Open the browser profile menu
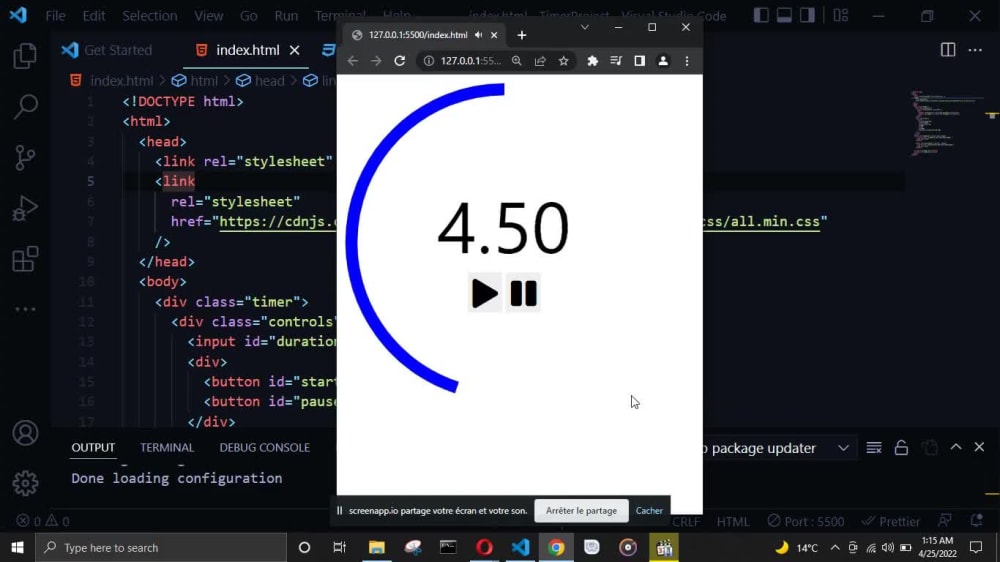The height and width of the screenshot is (562, 1000). coord(663,61)
